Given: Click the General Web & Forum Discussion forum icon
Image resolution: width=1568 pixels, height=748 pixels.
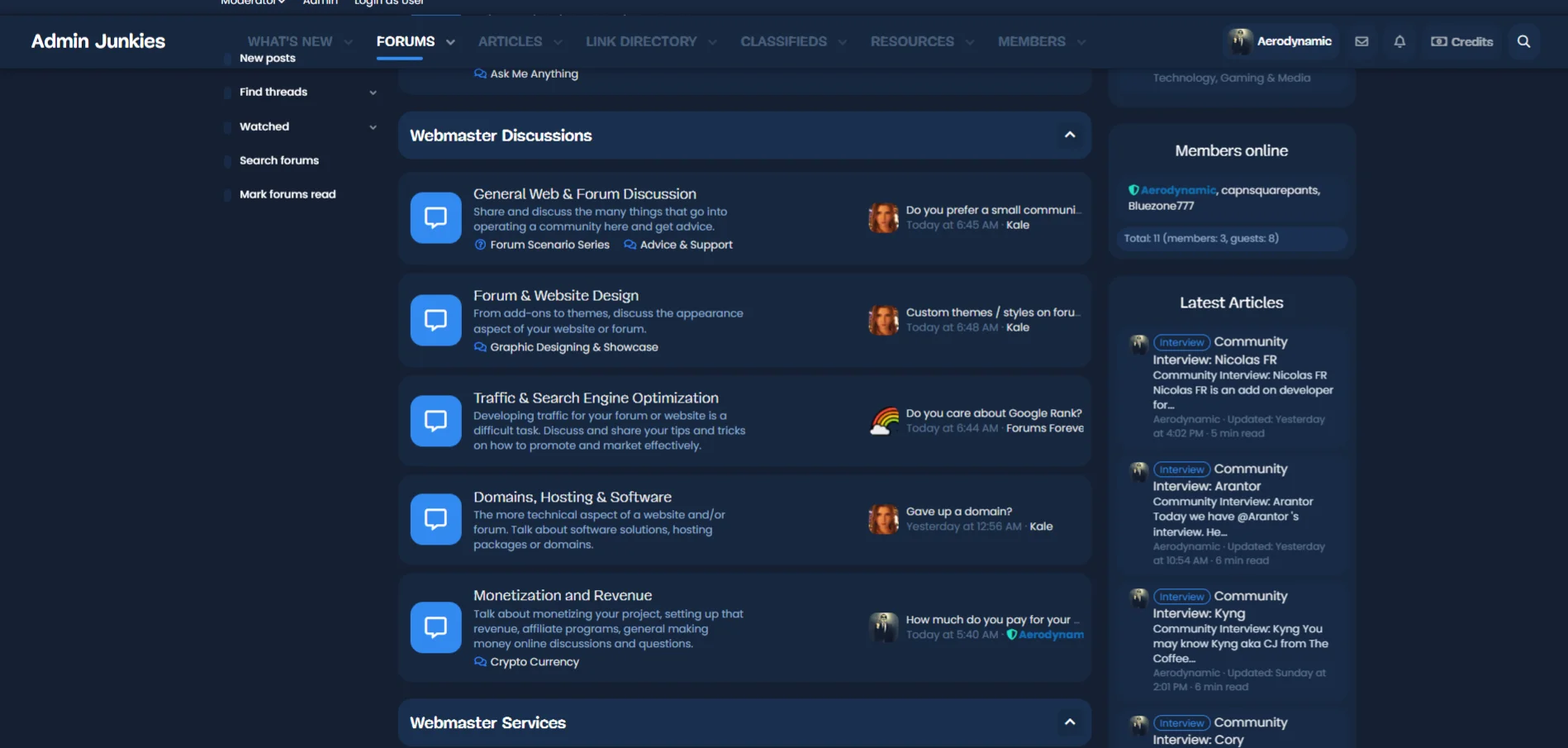Looking at the screenshot, I should coord(435,218).
